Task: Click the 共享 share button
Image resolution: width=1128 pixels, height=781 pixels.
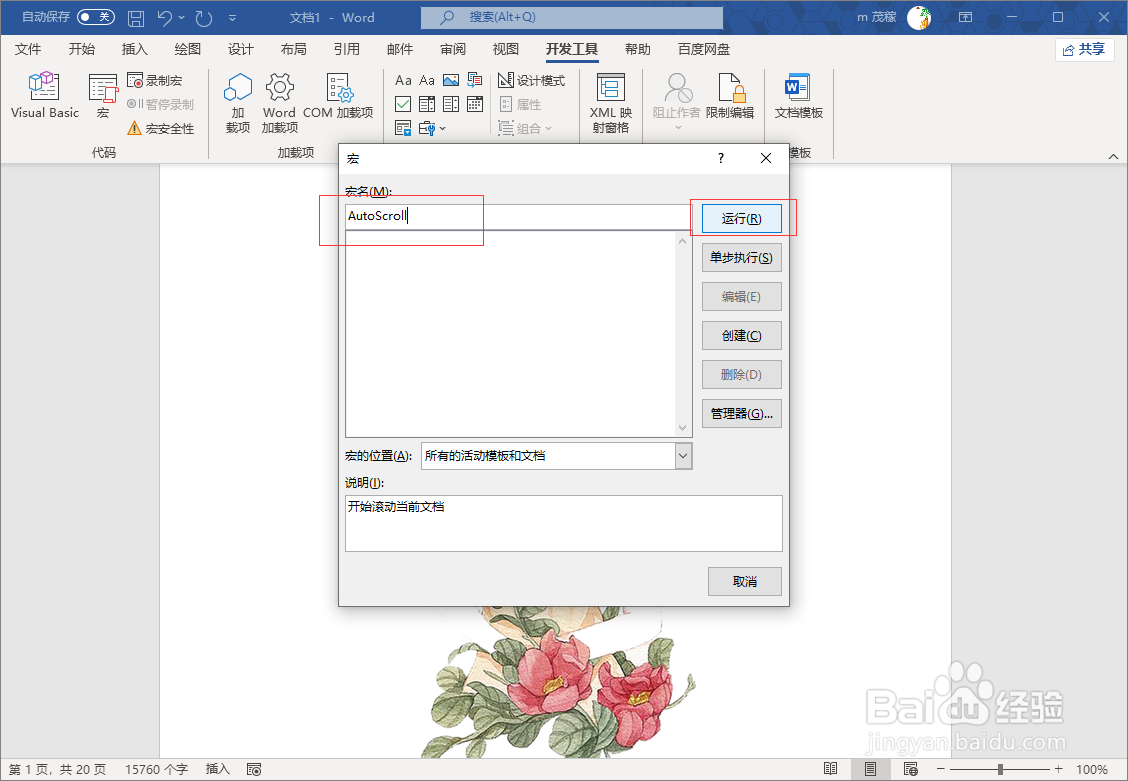Action: (1085, 50)
